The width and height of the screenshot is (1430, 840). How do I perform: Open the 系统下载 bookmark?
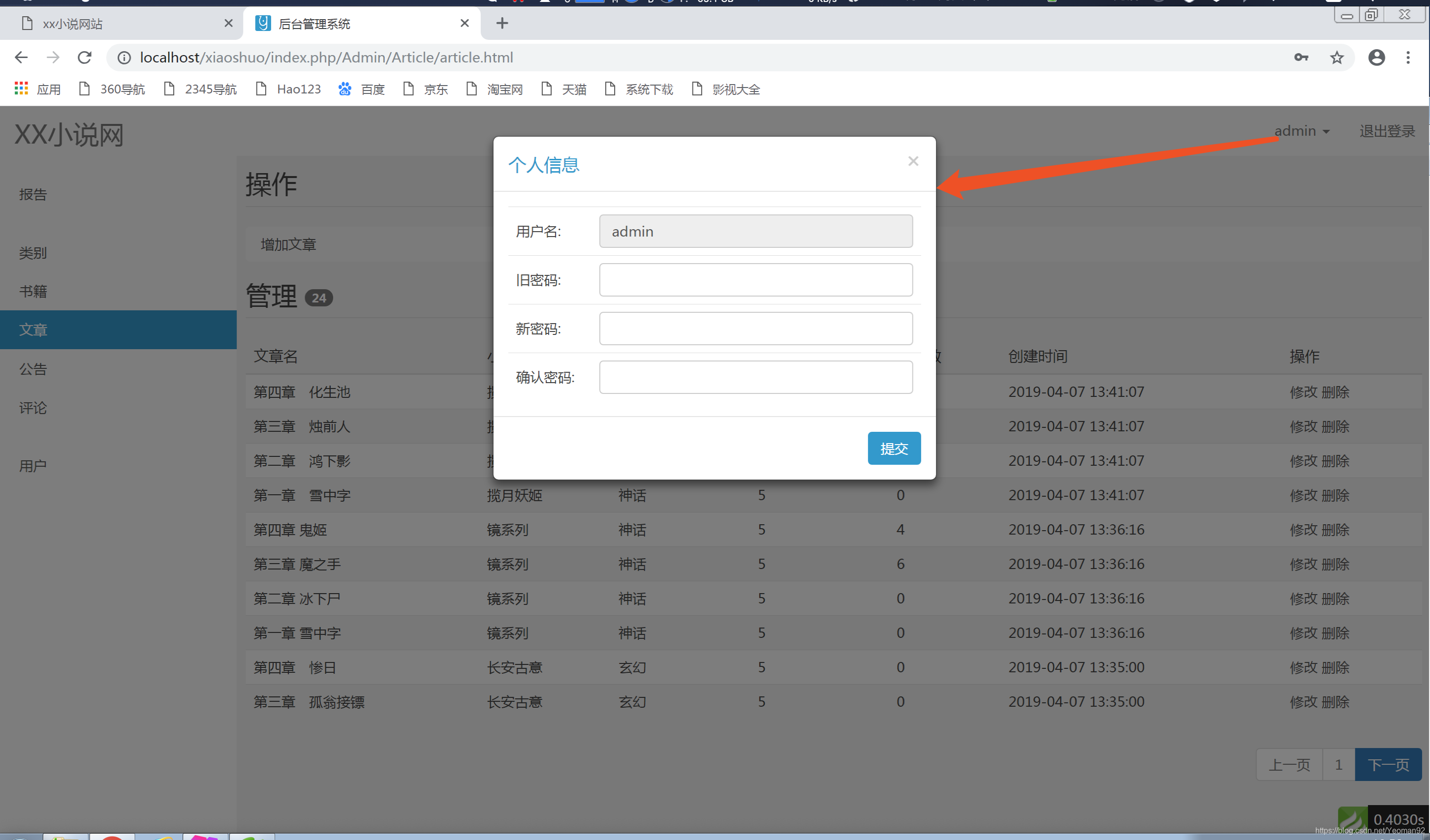639,89
